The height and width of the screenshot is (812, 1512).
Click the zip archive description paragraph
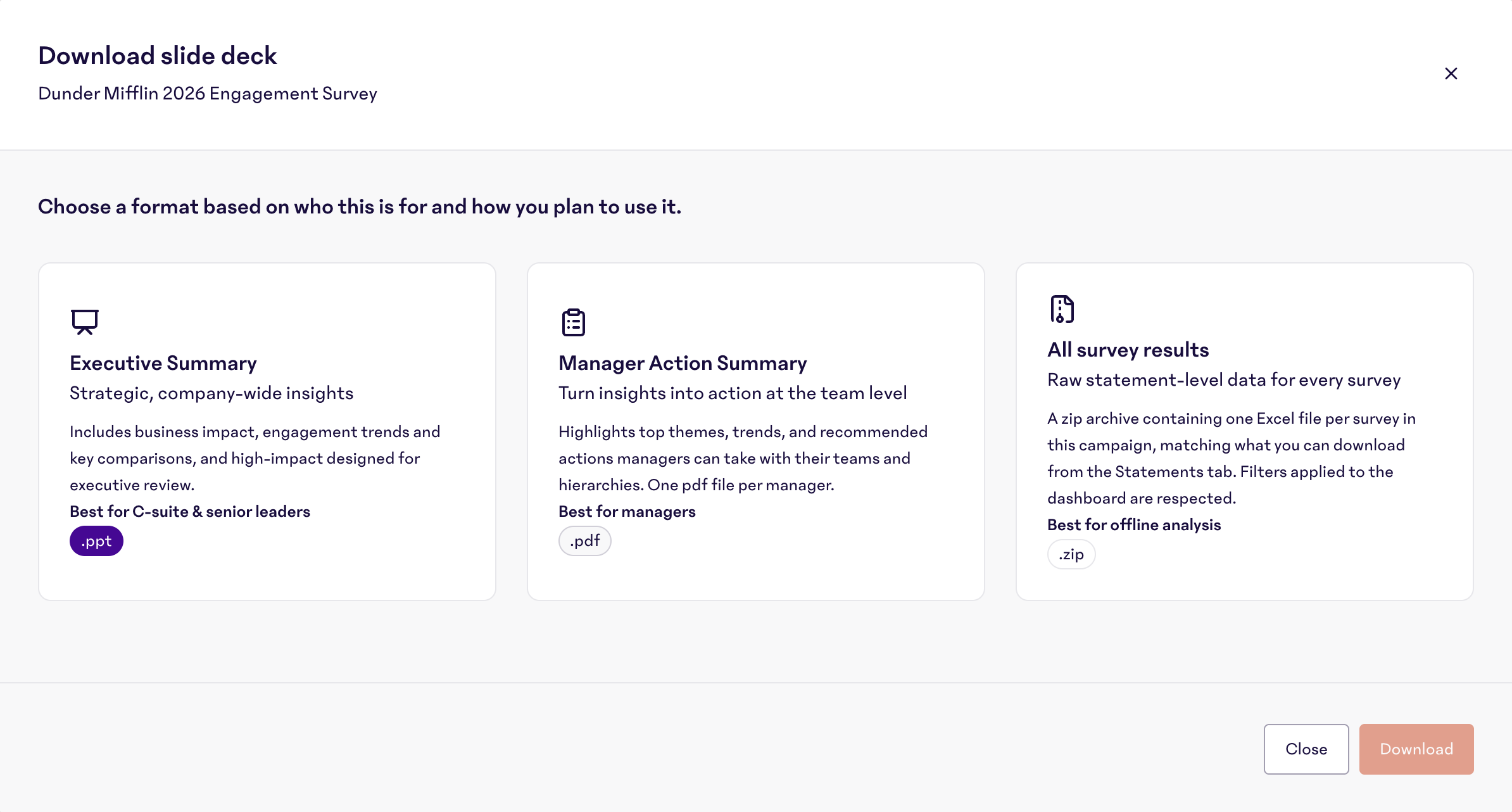click(1232, 458)
